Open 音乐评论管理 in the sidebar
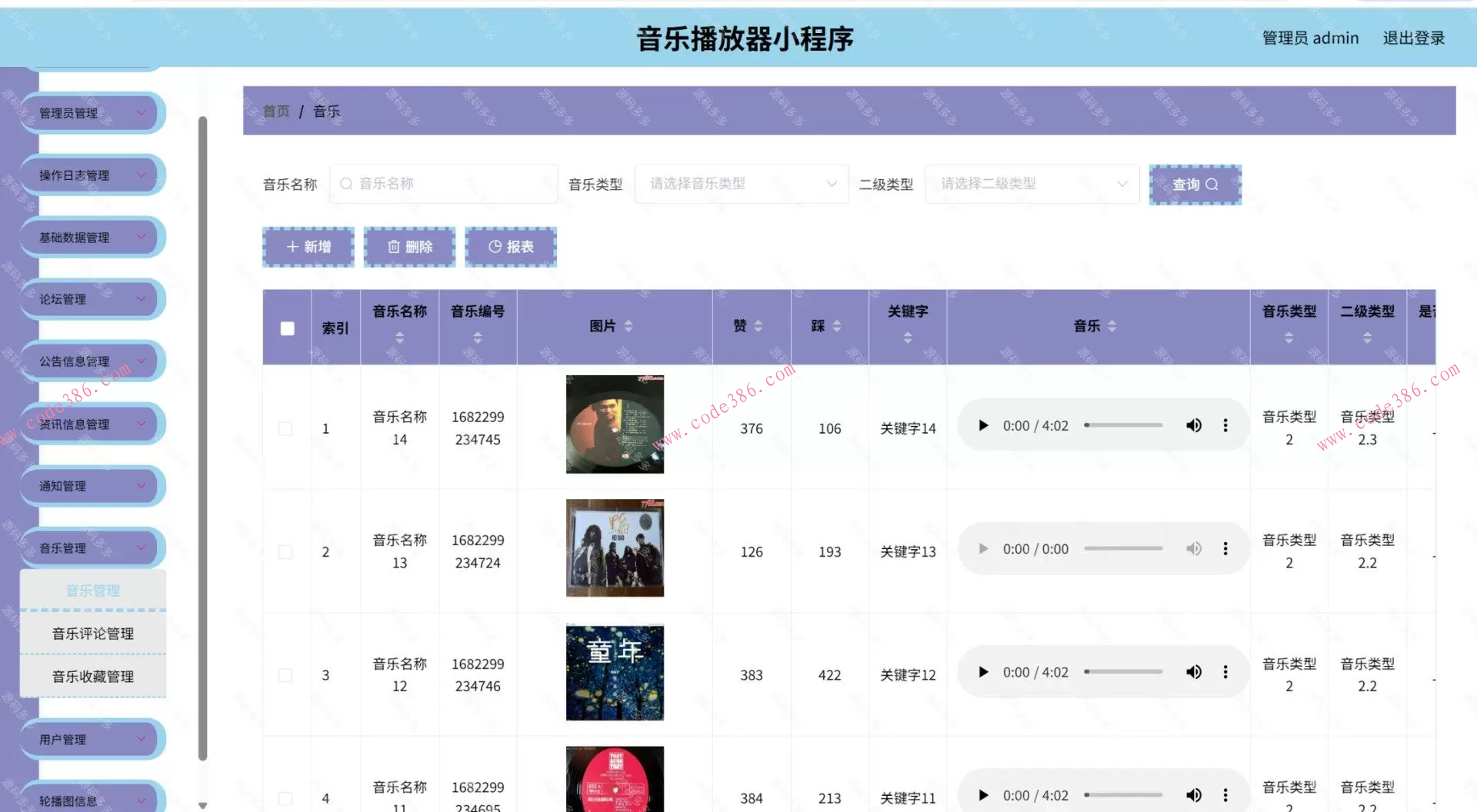1477x812 pixels. (93, 634)
